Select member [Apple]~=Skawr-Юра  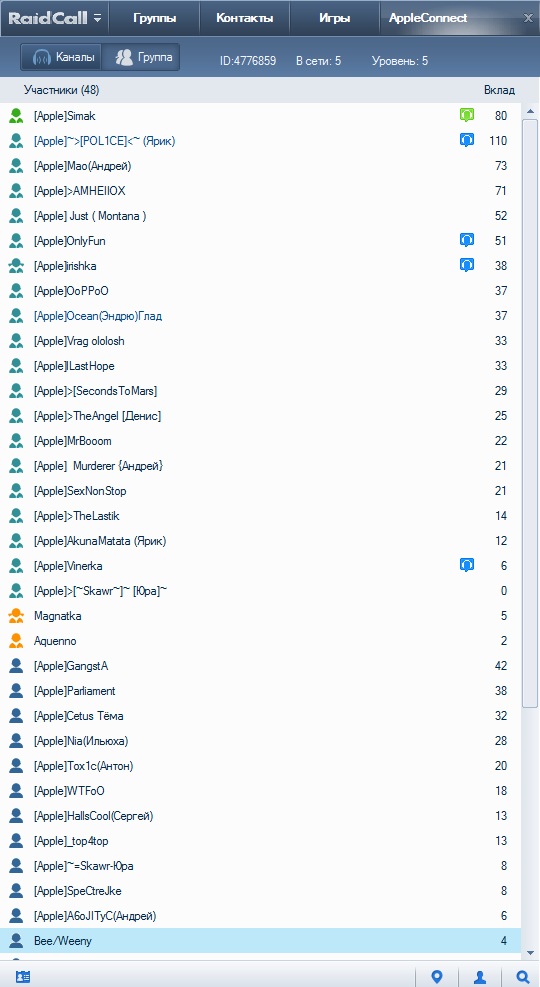[261, 866]
